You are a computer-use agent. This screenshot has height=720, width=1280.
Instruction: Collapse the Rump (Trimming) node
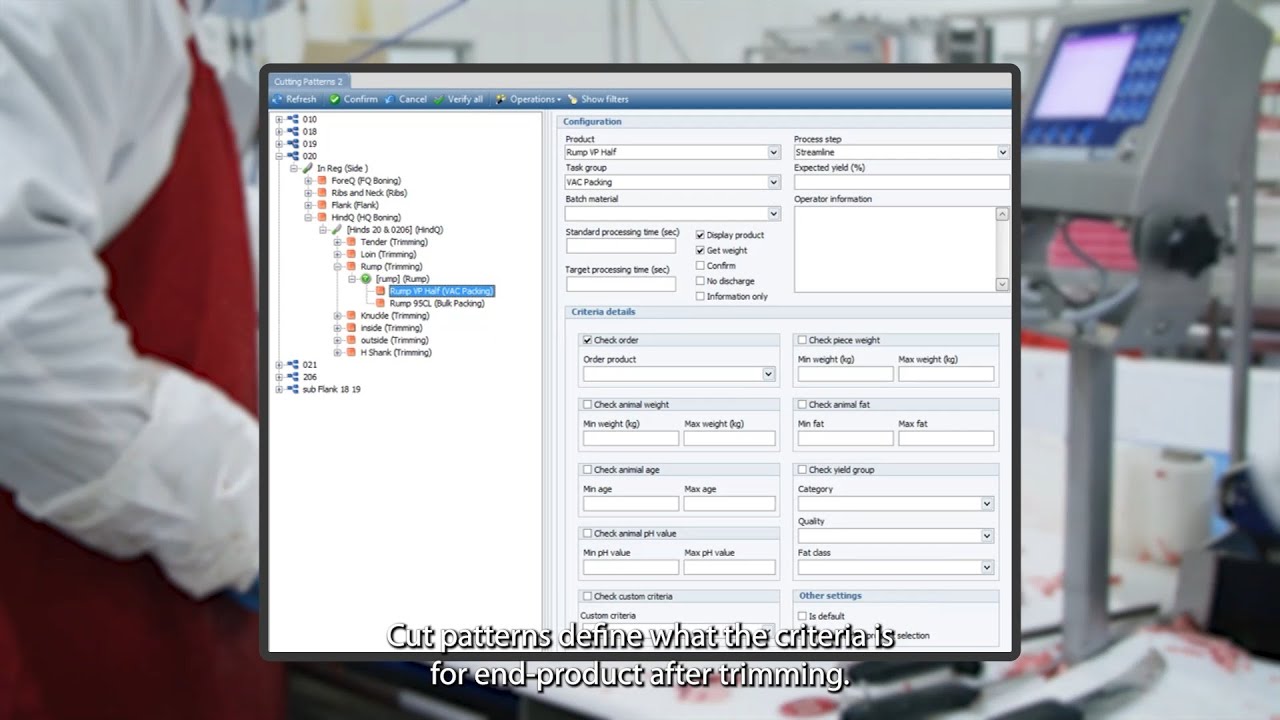click(x=338, y=267)
